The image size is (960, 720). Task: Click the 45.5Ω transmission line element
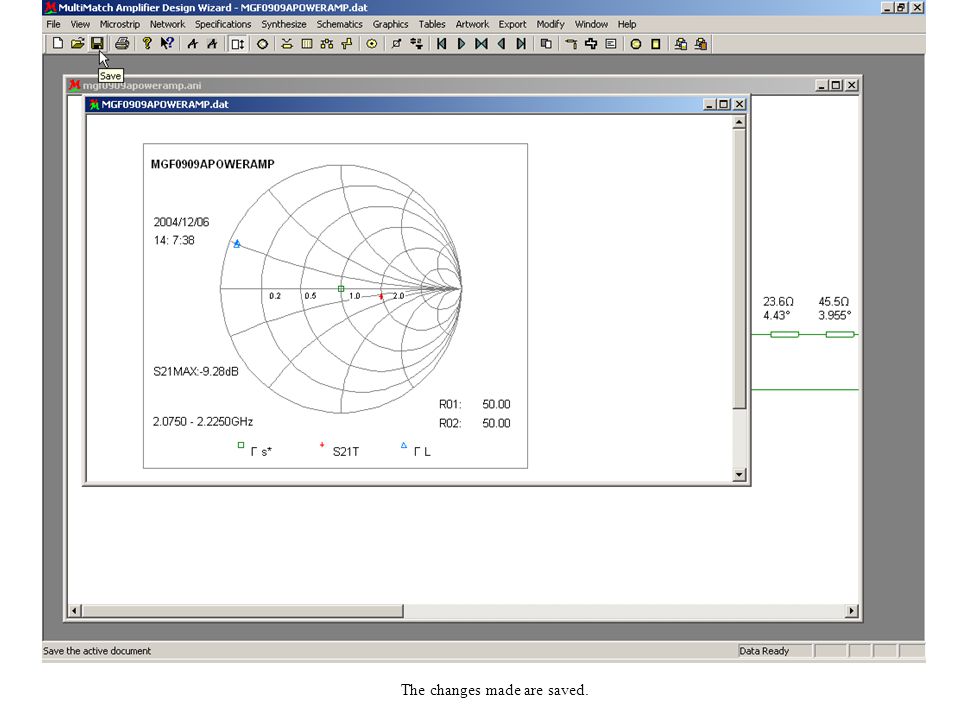point(839,334)
